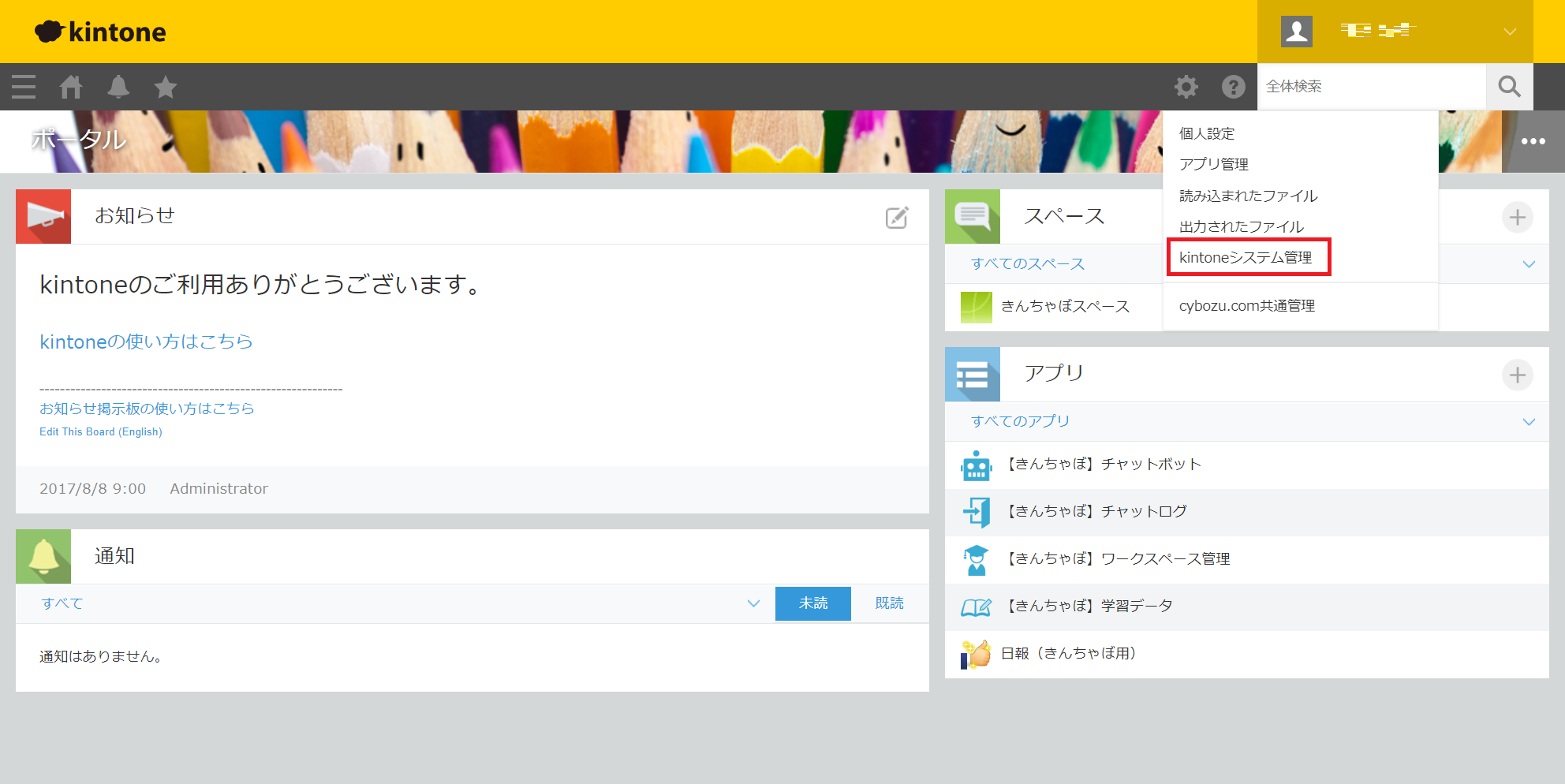Expand the notification すべて filter dropdown
This screenshot has height=784, width=1565.
[753, 603]
